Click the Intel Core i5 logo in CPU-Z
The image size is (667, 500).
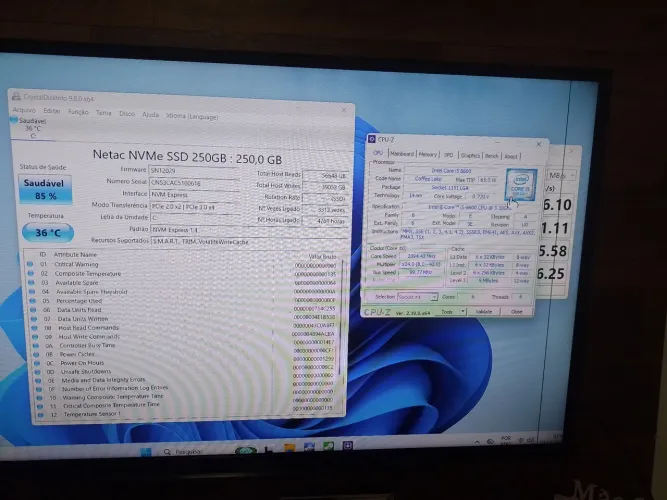521,185
